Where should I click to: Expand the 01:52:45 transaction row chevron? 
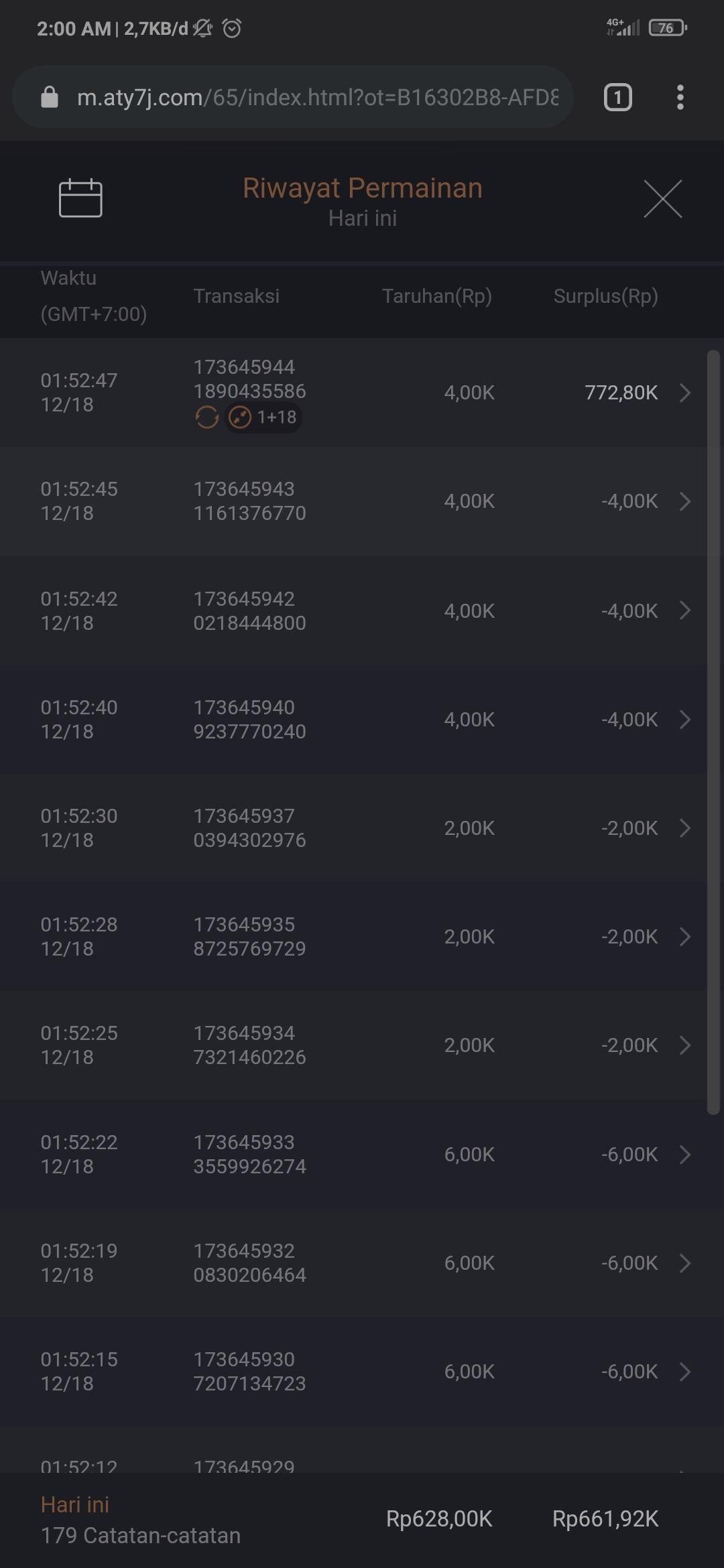[684, 501]
